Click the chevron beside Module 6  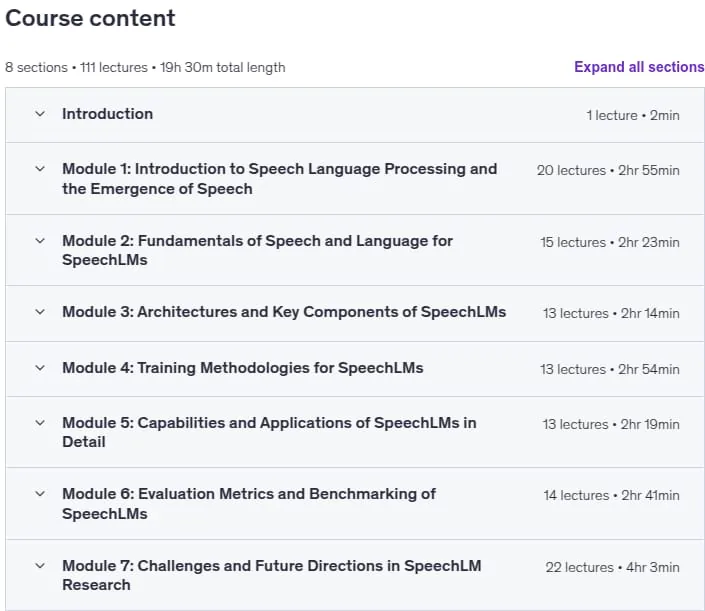pyautogui.click(x=40, y=494)
